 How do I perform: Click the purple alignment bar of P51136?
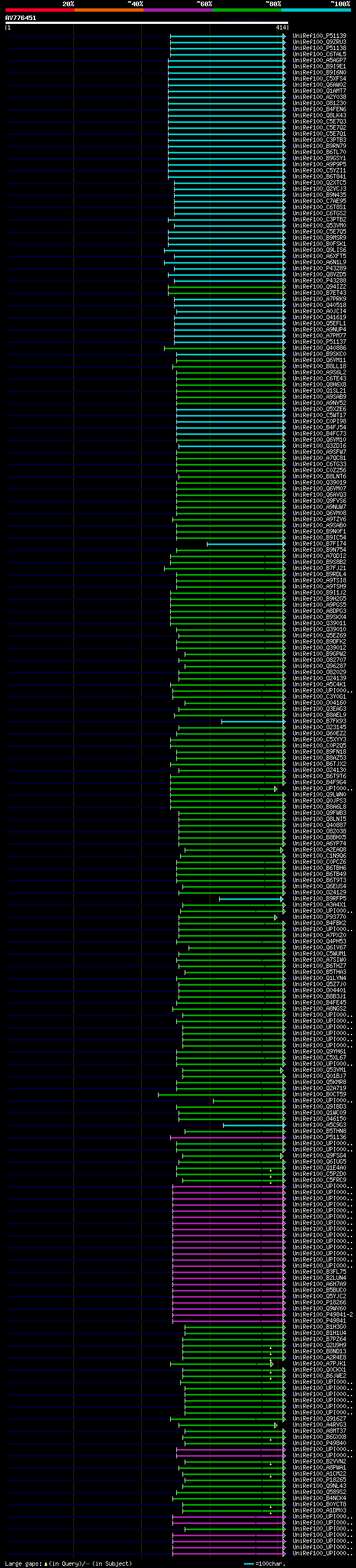click(x=228, y=1137)
